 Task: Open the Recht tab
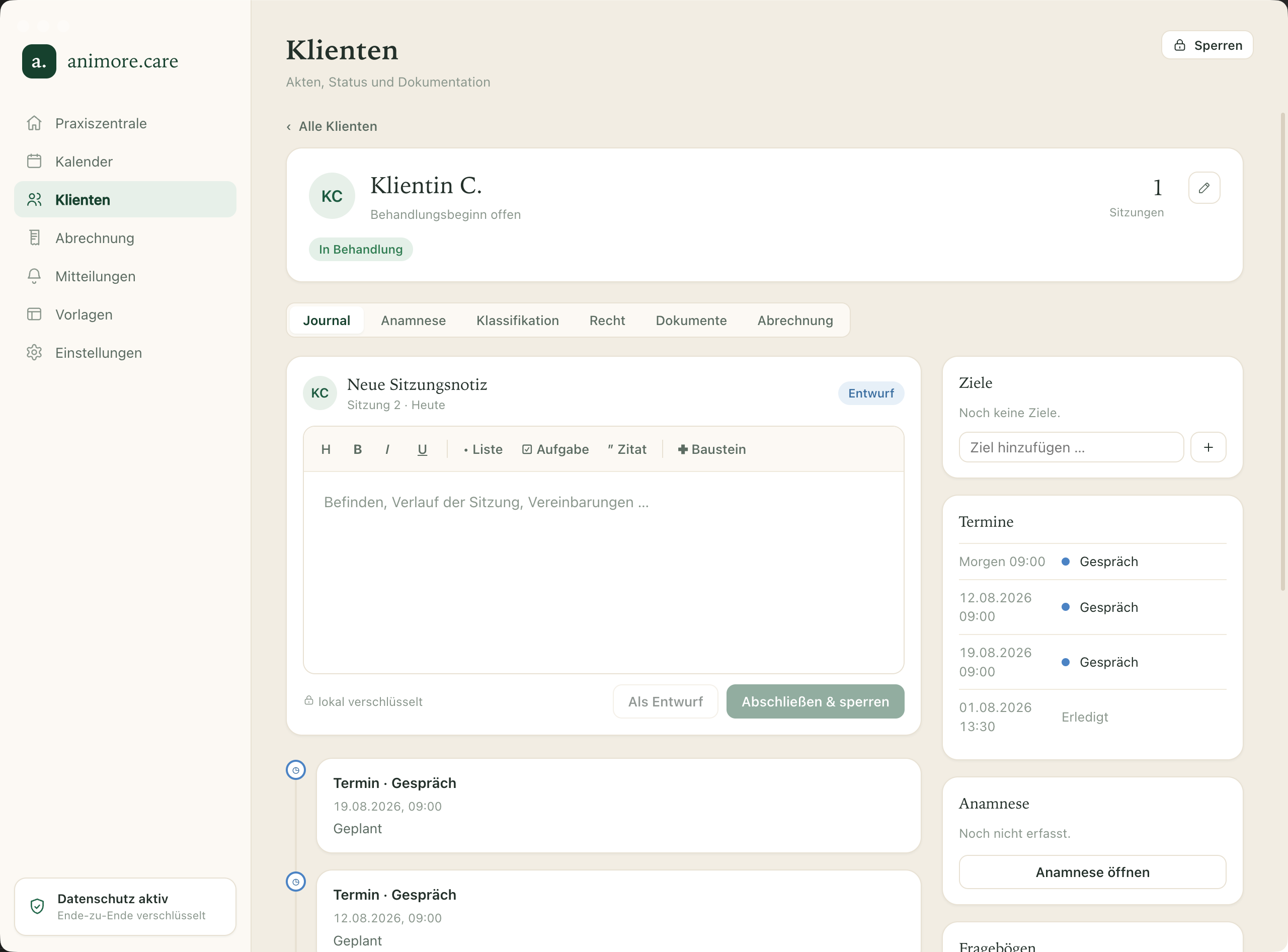[x=607, y=321]
